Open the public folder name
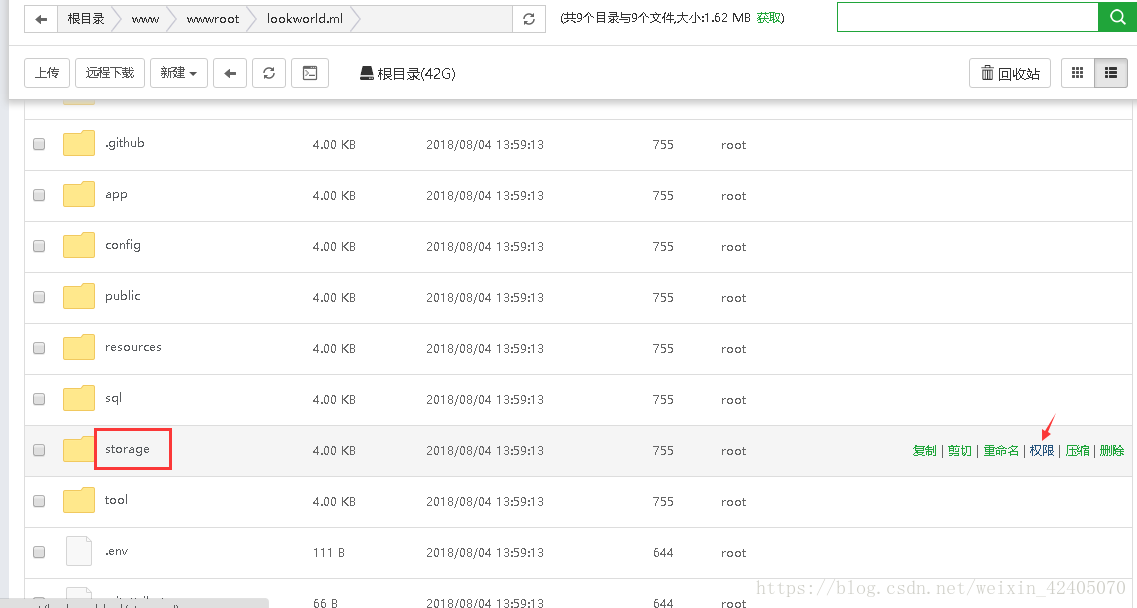Image resolution: width=1137 pixels, height=608 pixels. pos(123,296)
